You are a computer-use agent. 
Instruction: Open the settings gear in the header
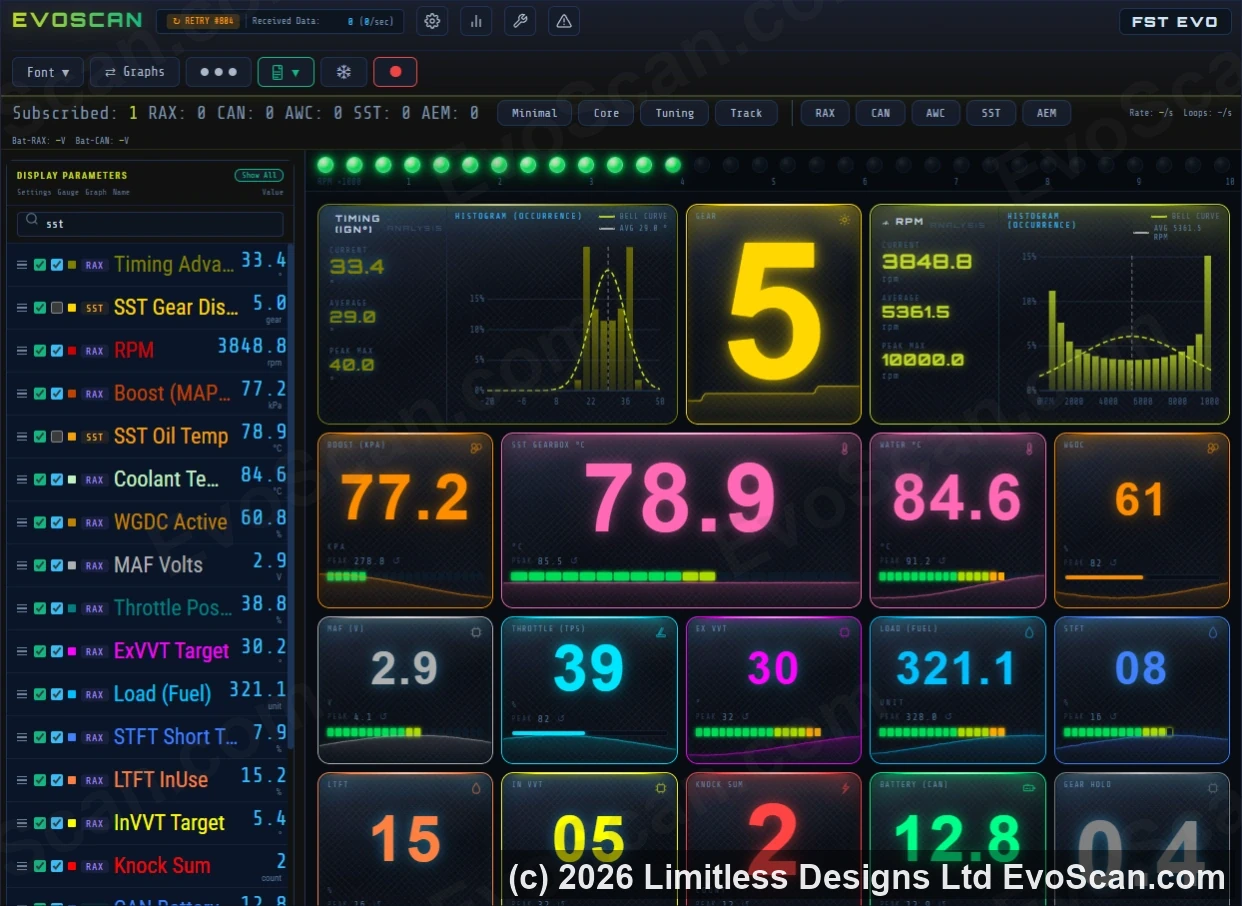(x=432, y=21)
